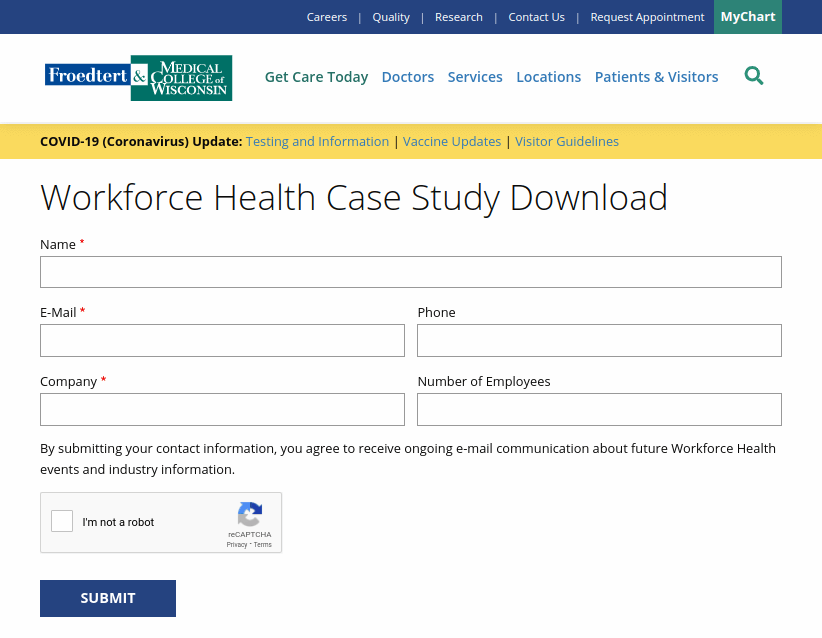The height and width of the screenshot is (638, 822).
Task: Click the COVID-19 (Coronavirus) Update label
Action: point(141,142)
